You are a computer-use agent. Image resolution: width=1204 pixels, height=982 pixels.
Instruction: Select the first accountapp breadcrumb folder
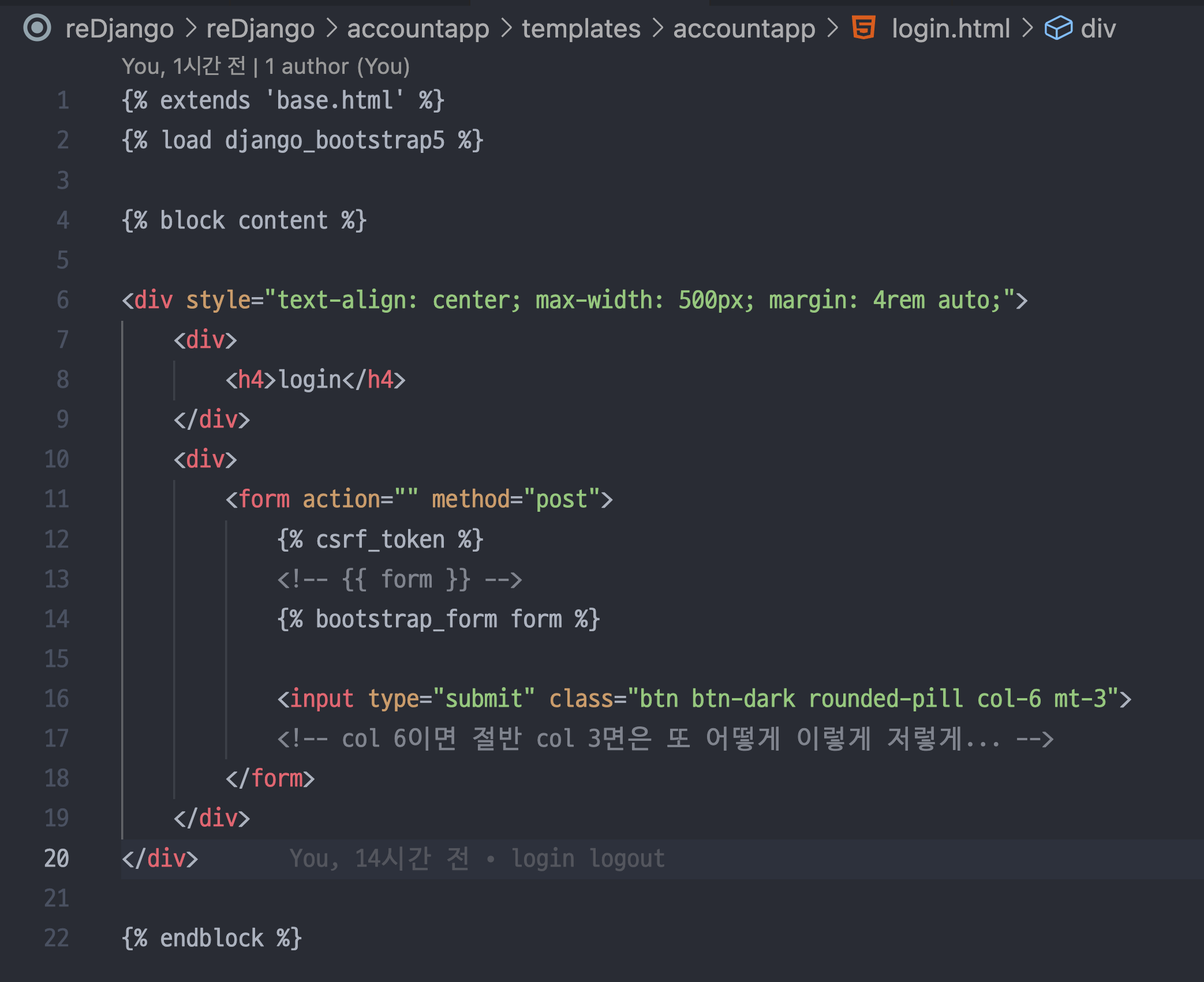418,28
